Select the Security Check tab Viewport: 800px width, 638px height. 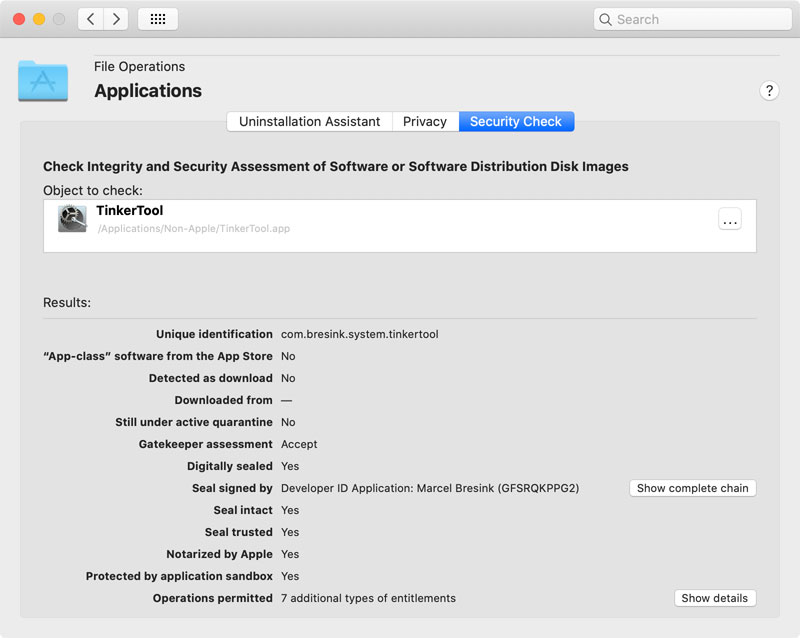[516, 121]
